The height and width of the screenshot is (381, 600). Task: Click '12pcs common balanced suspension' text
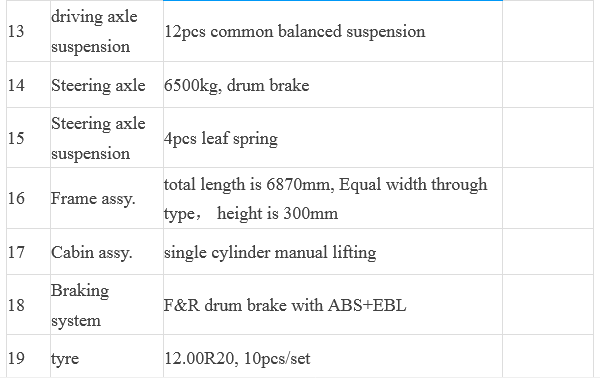[295, 31]
